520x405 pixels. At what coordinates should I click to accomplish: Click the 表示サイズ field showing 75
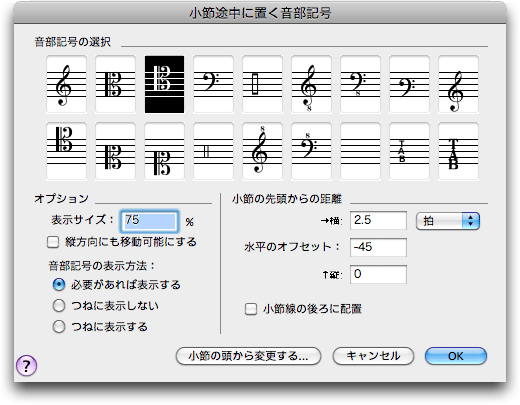pos(150,221)
